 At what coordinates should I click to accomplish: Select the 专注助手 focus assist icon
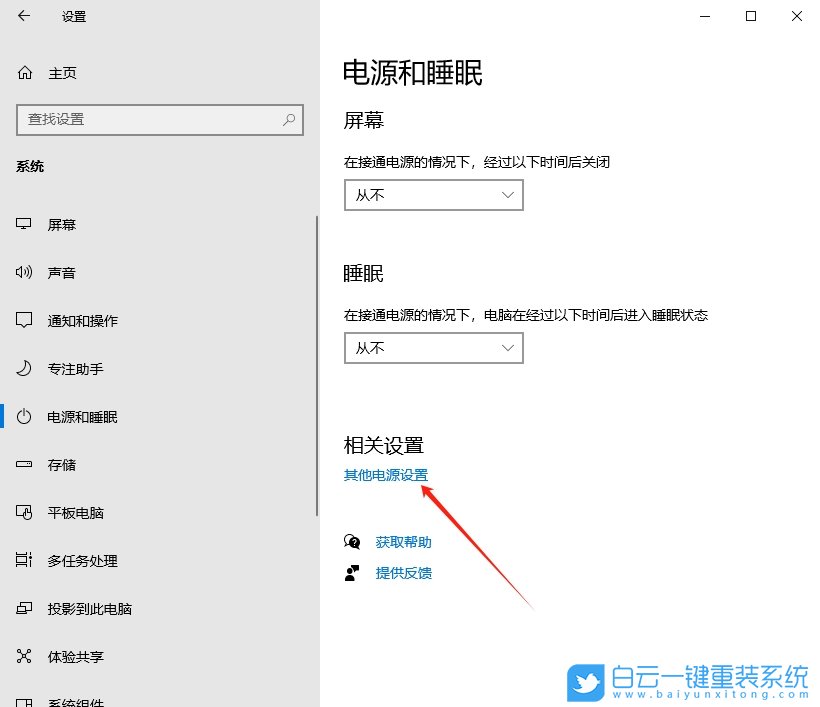point(24,368)
